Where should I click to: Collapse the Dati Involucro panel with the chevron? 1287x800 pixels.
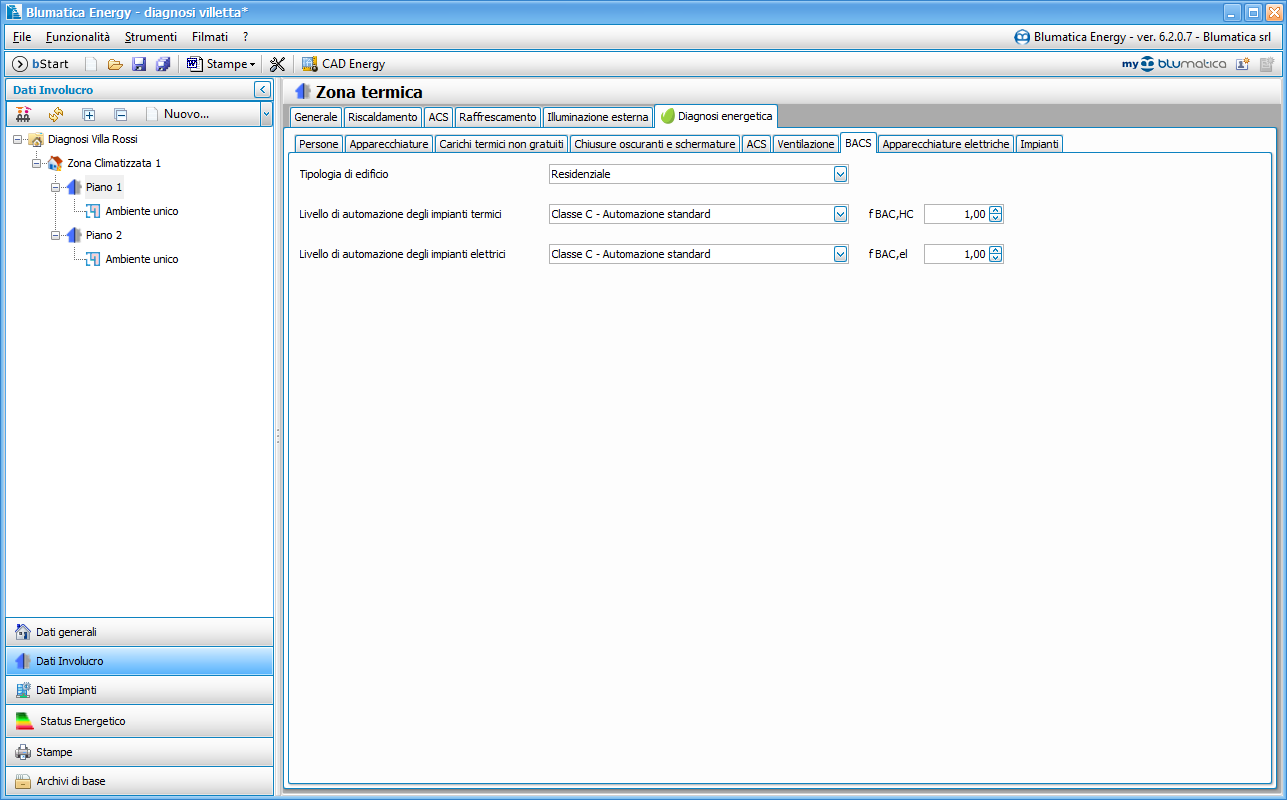coord(263,90)
